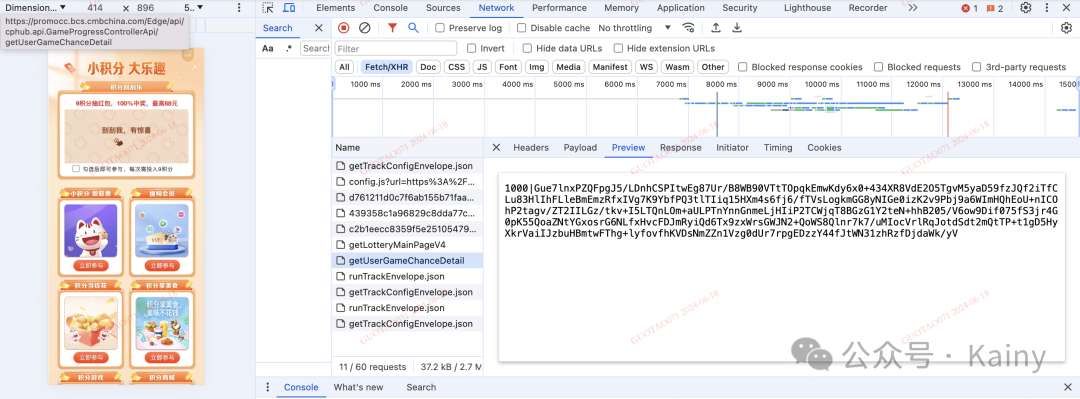Viewport: 1080px width, 399px height.
Task: Filter requests by JS type
Action: point(483,67)
